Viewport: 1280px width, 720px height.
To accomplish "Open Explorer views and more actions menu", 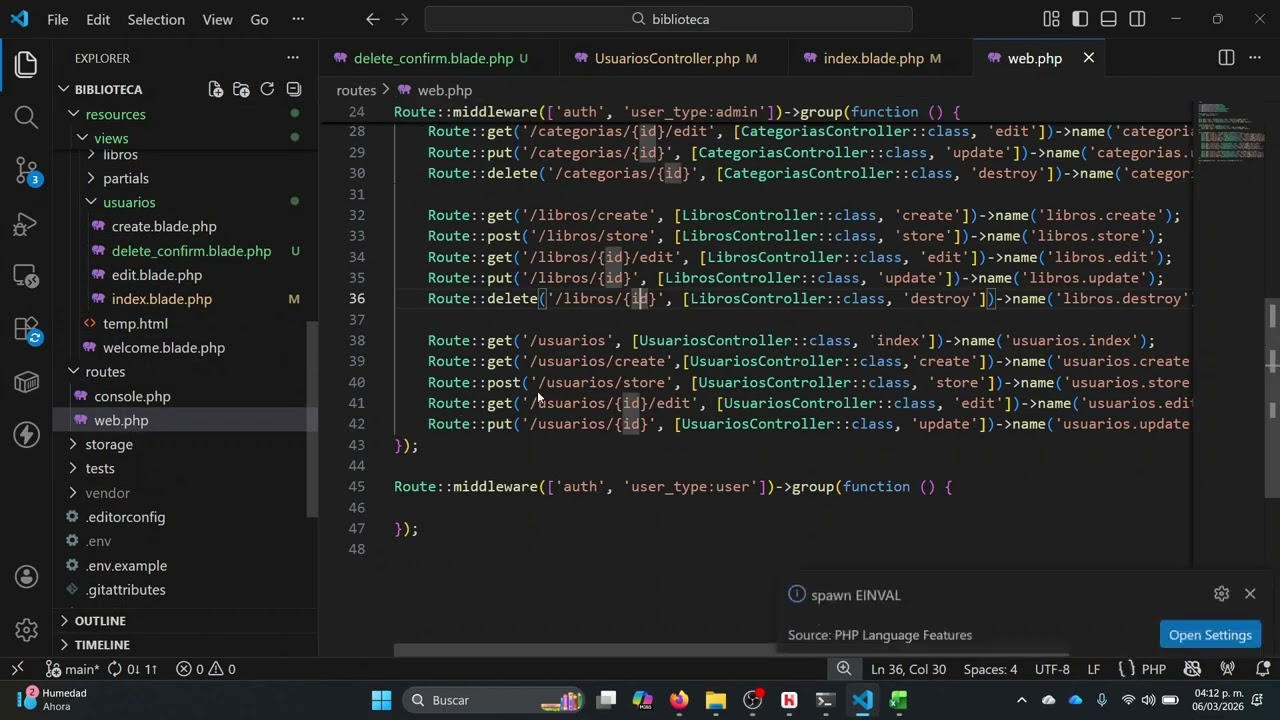I will (x=293, y=58).
